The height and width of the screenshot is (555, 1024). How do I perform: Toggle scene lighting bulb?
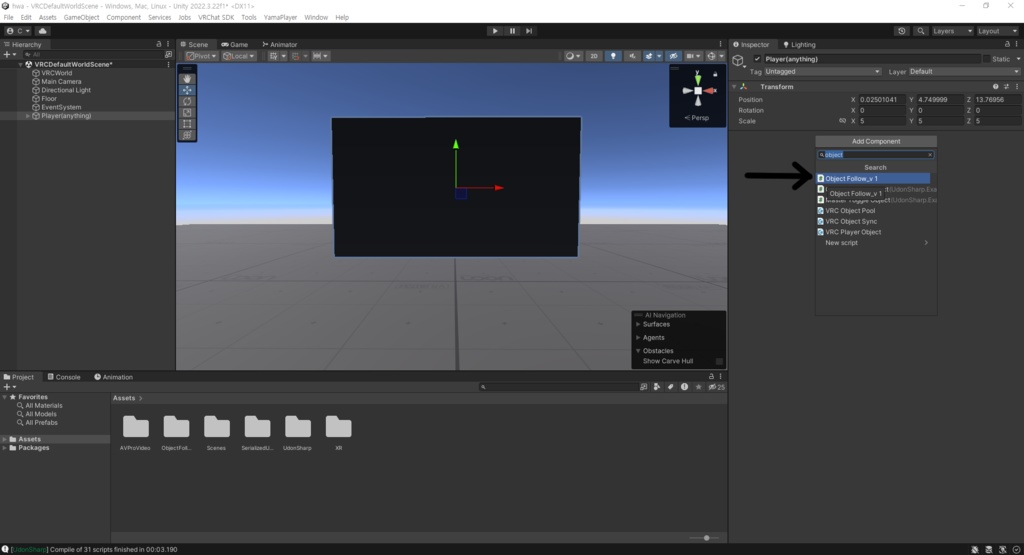613,56
